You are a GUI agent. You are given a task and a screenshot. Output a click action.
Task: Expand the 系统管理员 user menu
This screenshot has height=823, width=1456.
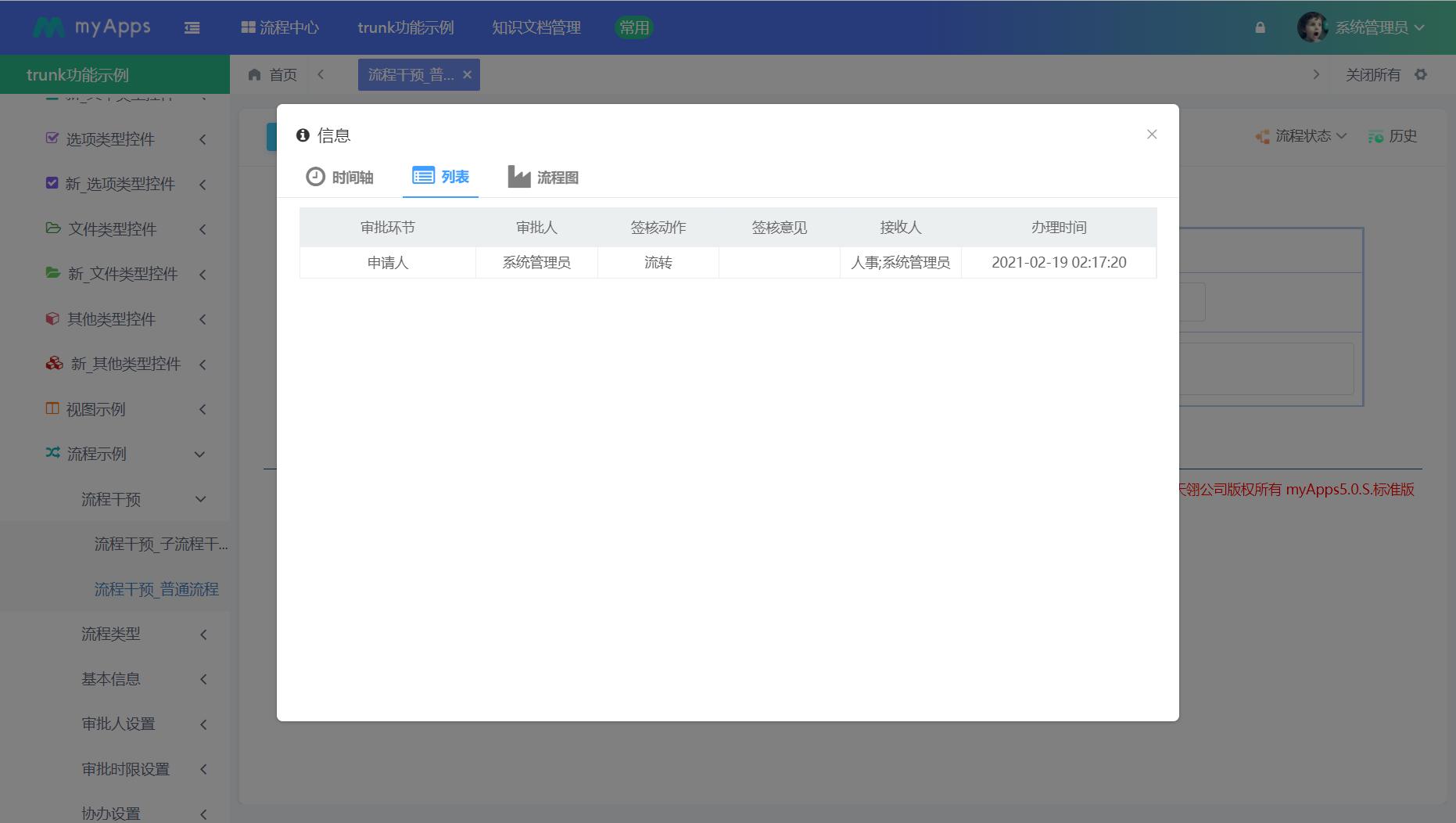point(1379,27)
